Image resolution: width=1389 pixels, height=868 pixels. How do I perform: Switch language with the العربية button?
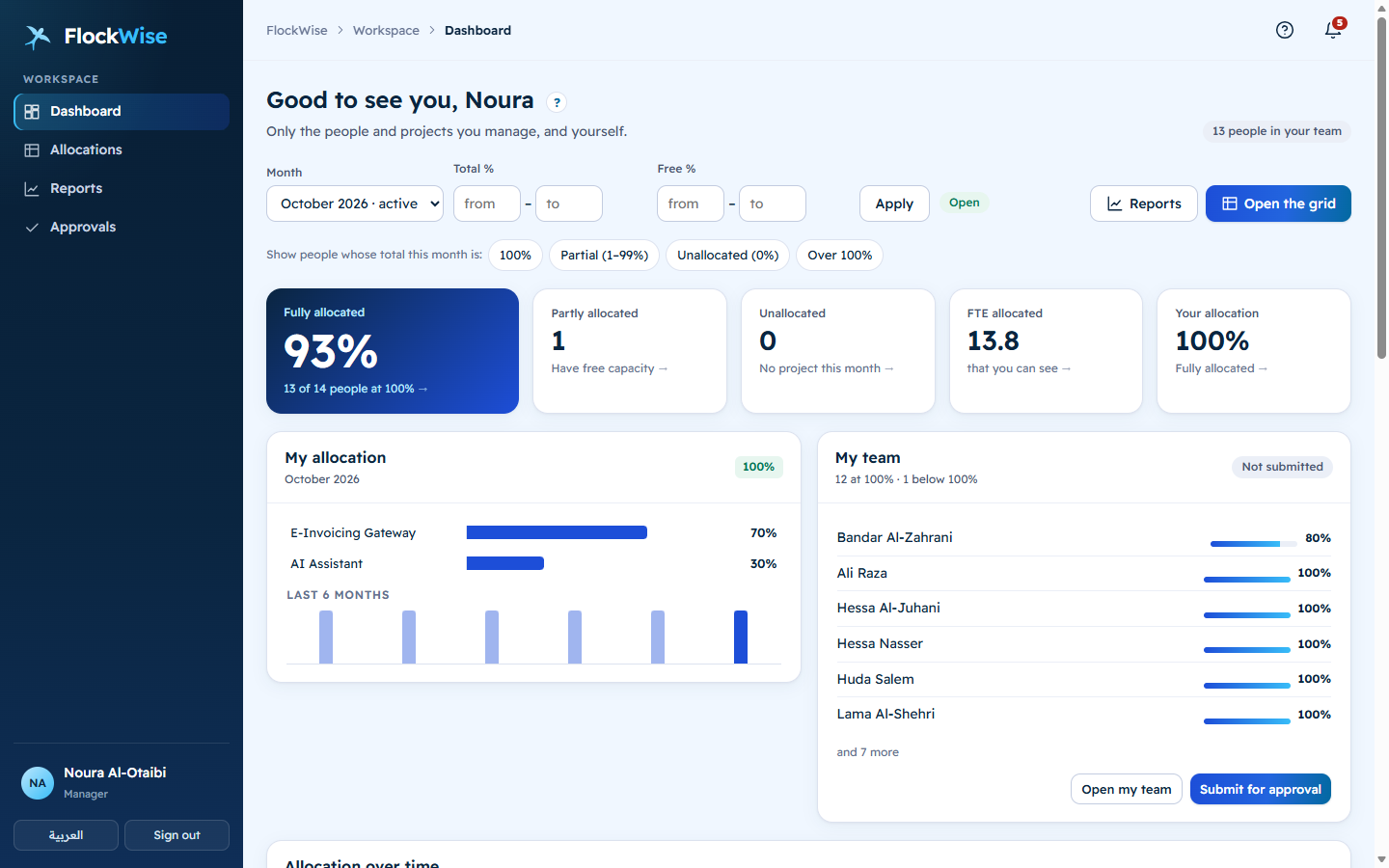[x=67, y=835]
